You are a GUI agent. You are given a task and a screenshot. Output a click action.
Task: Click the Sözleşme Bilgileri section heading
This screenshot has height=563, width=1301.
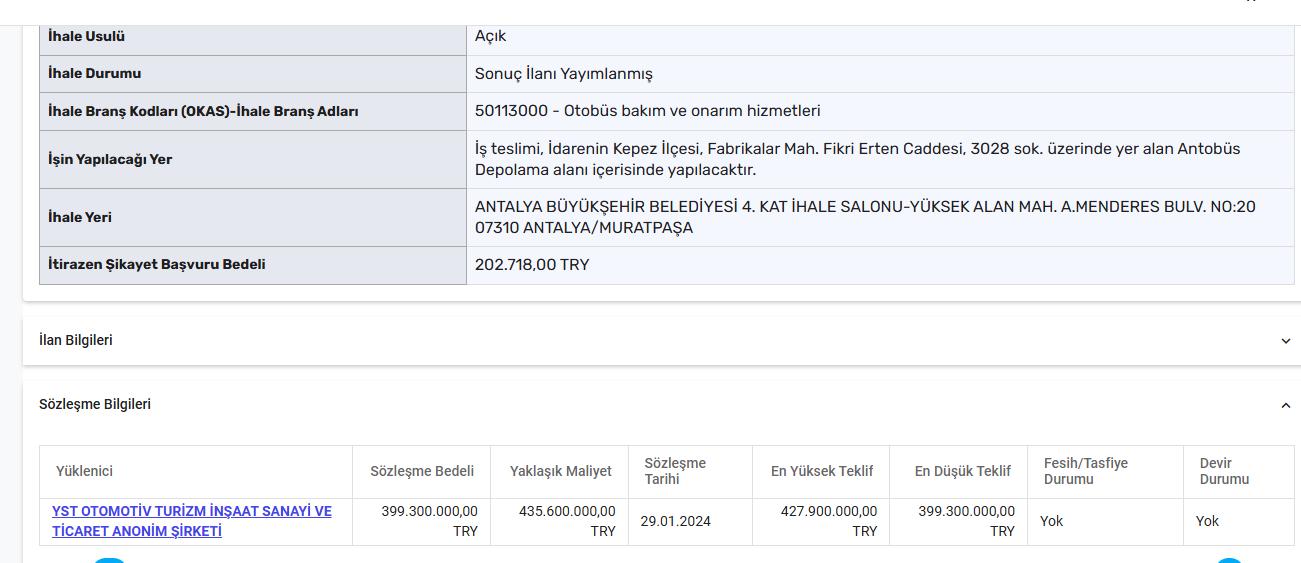[95, 404]
